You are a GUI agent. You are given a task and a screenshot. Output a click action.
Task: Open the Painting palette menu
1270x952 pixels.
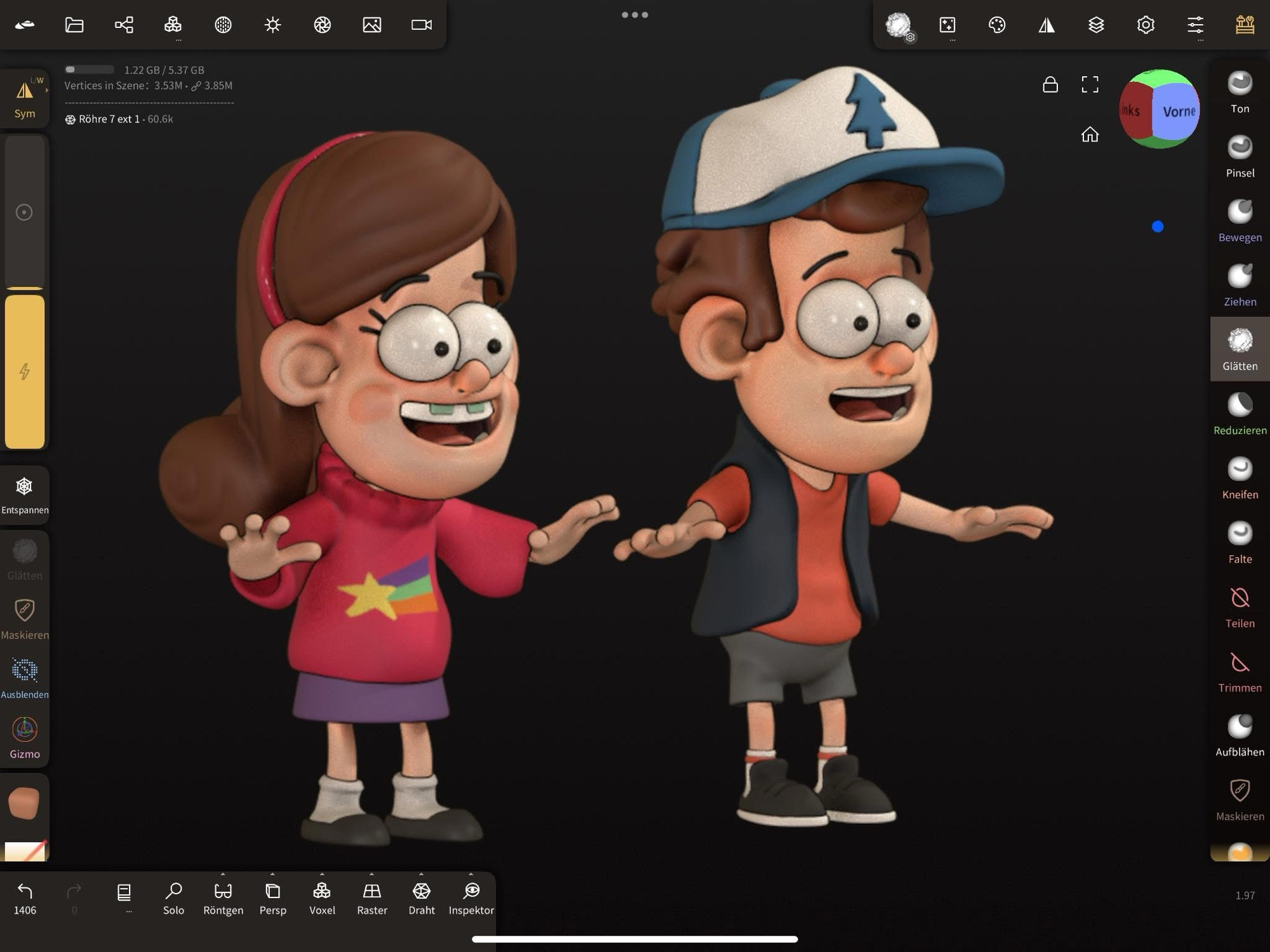pyautogui.click(x=997, y=25)
